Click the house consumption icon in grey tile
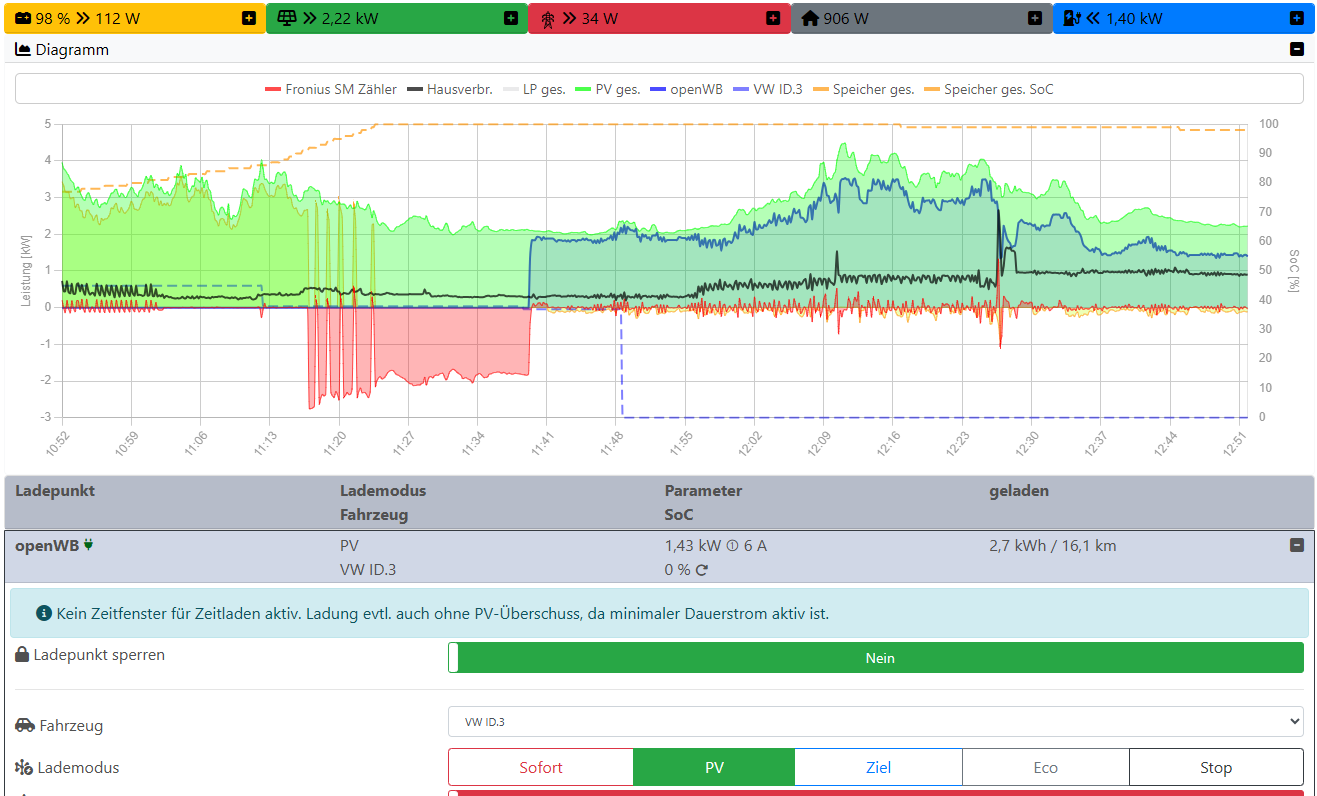This screenshot has width=1317, height=796. click(810, 18)
